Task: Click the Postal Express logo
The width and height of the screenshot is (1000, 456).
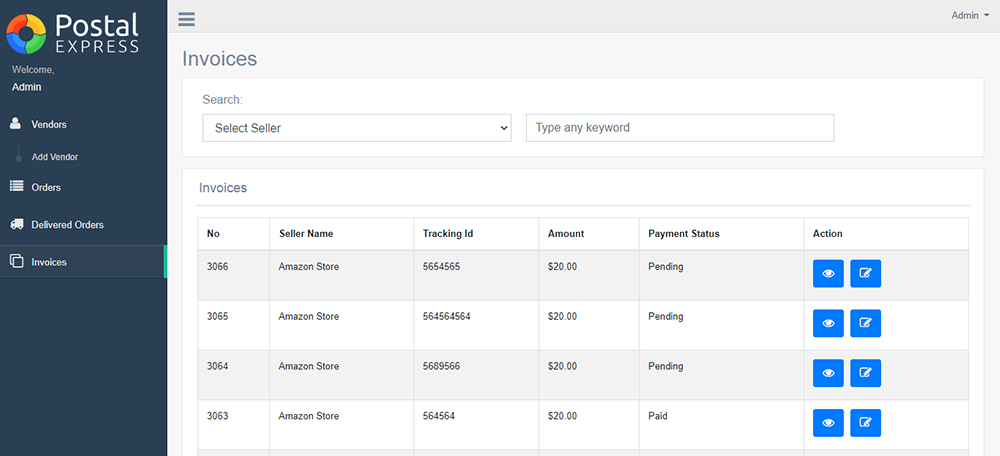Action: (73, 33)
